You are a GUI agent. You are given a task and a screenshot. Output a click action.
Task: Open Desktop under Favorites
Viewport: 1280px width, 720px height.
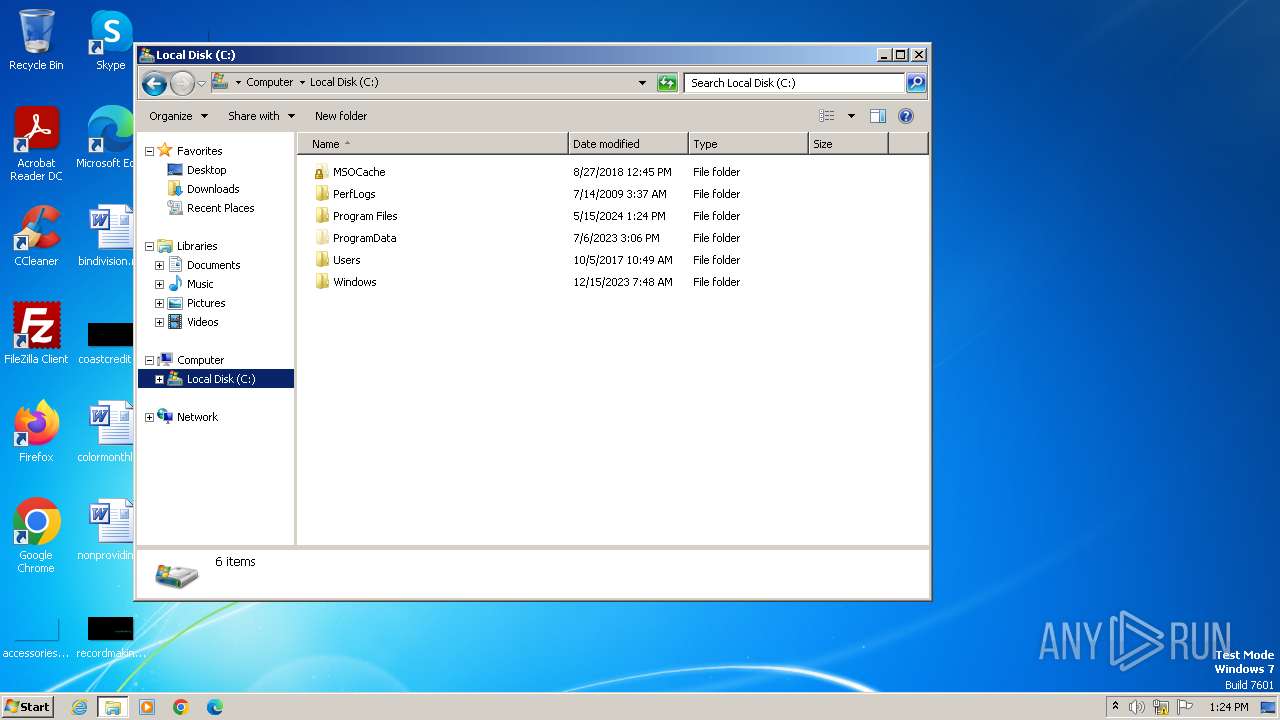206,170
